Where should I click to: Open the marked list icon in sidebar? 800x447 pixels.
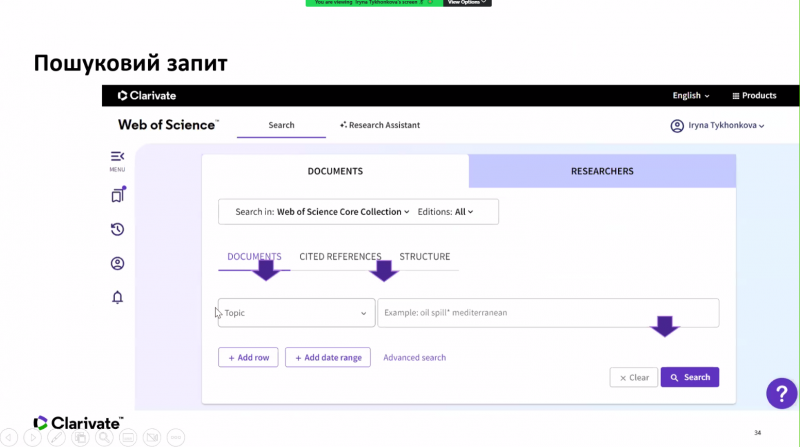point(118,195)
